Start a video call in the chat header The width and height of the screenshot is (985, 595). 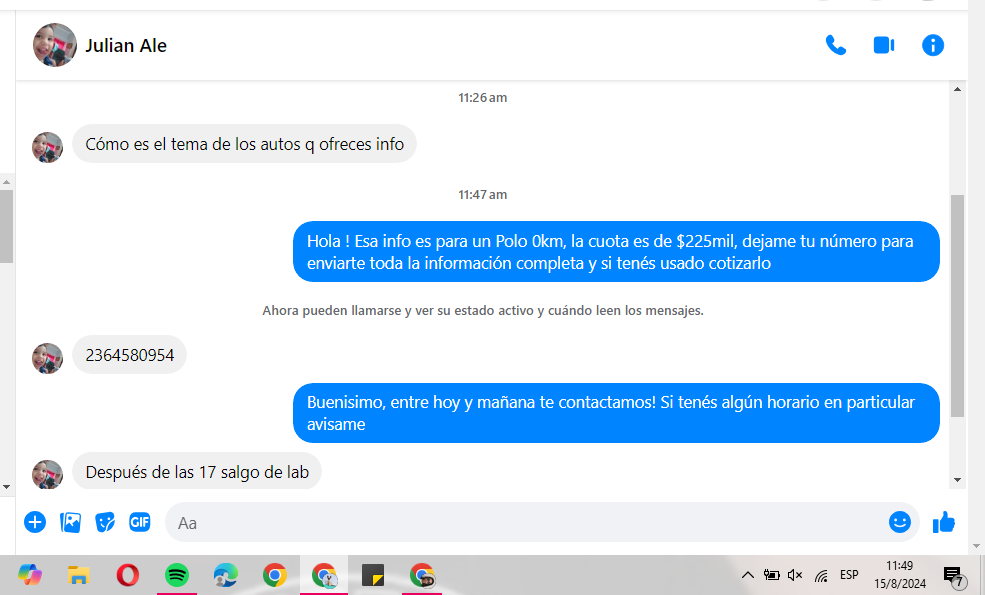[x=884, y=45]
